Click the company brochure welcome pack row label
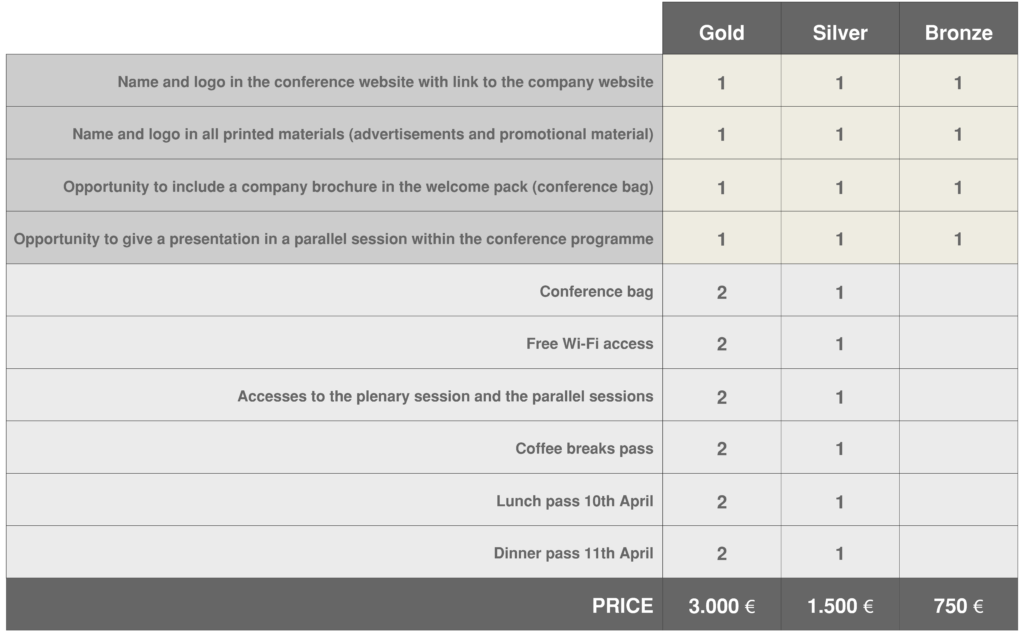The width and height of the screenshot is (1024, 635). pos(358,187)
